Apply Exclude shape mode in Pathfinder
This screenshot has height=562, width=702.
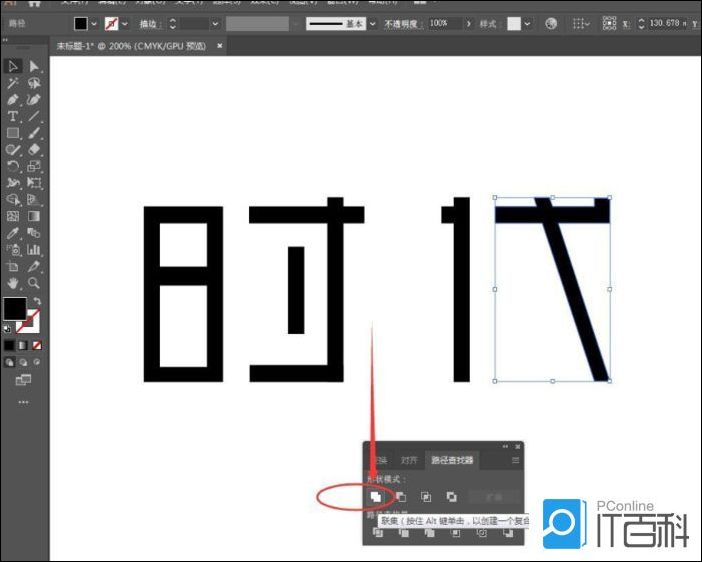[451, 495]
